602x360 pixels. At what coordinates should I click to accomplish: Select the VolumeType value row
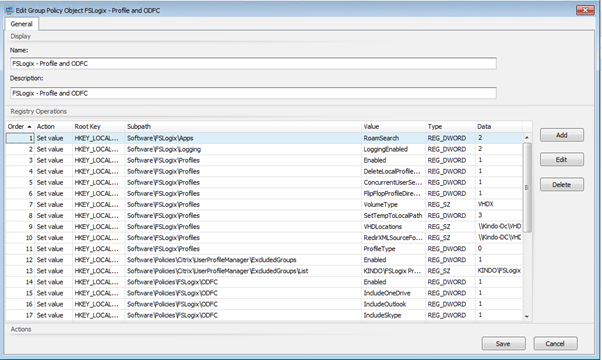[264, 205]
